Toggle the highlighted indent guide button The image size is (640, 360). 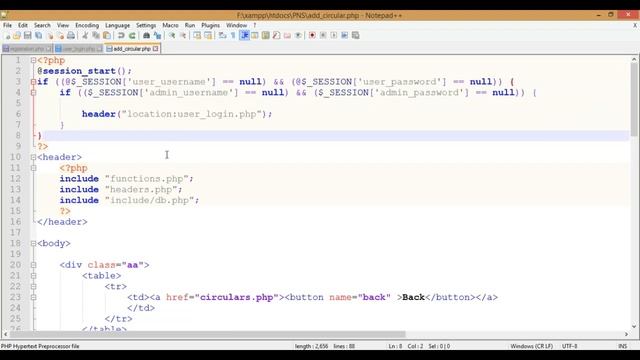click(244, 36)
